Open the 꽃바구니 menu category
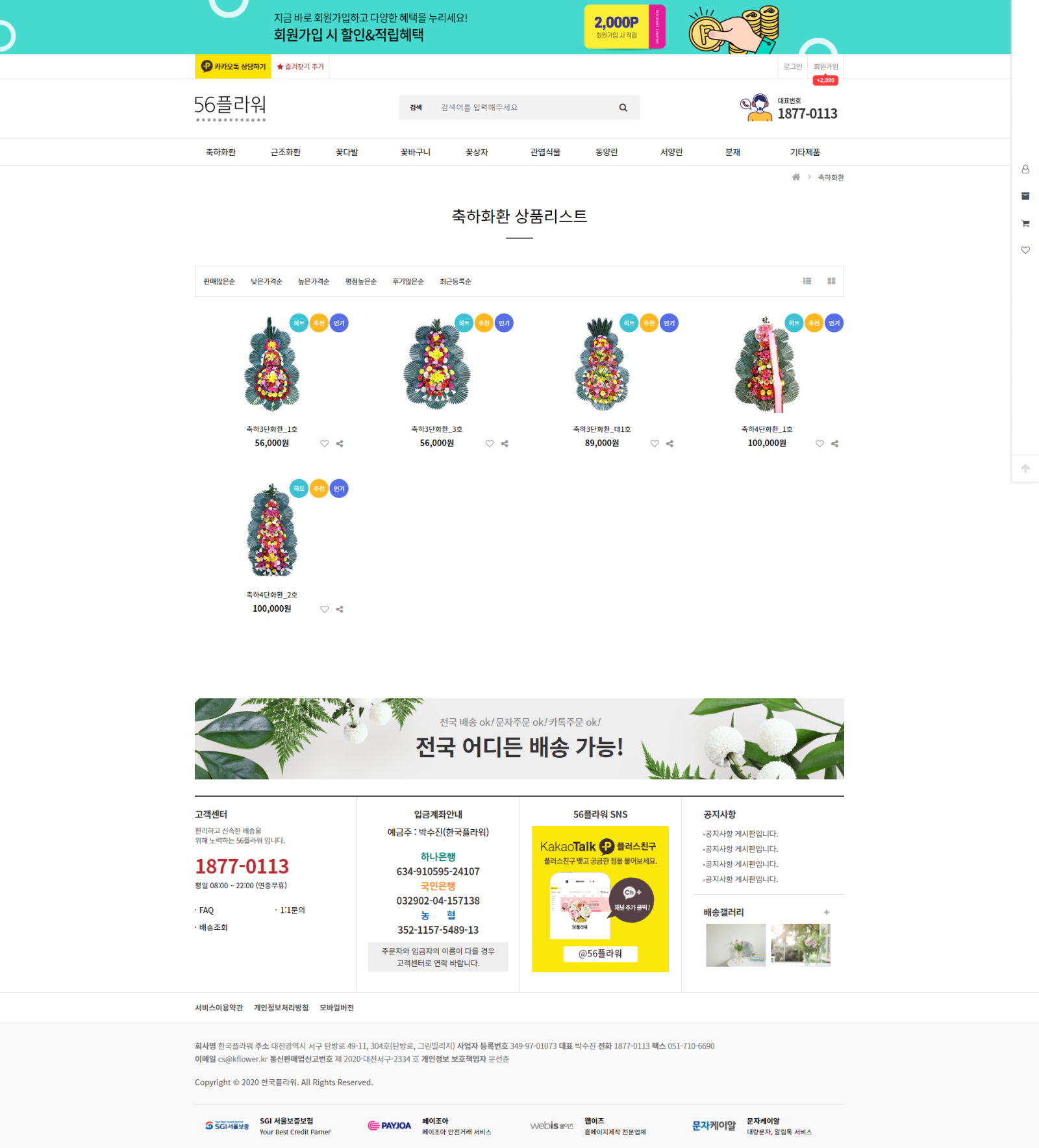 [416, 152]
